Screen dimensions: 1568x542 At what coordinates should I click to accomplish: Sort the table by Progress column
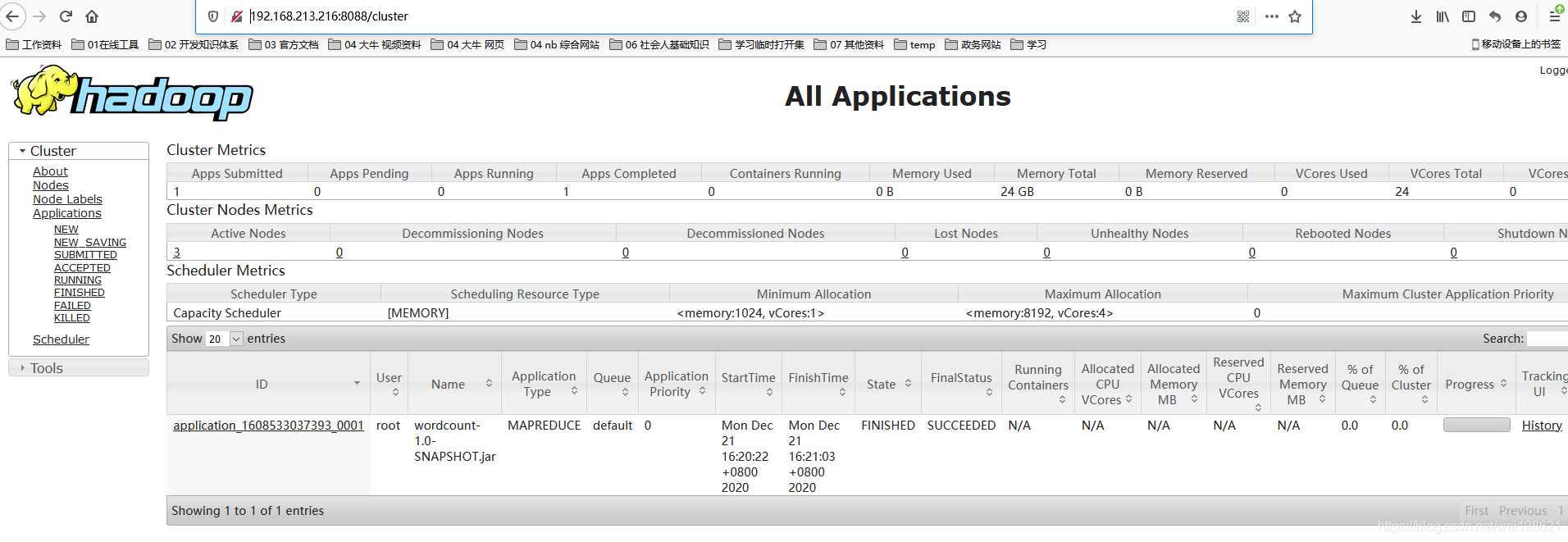[x=1476, y=384]
